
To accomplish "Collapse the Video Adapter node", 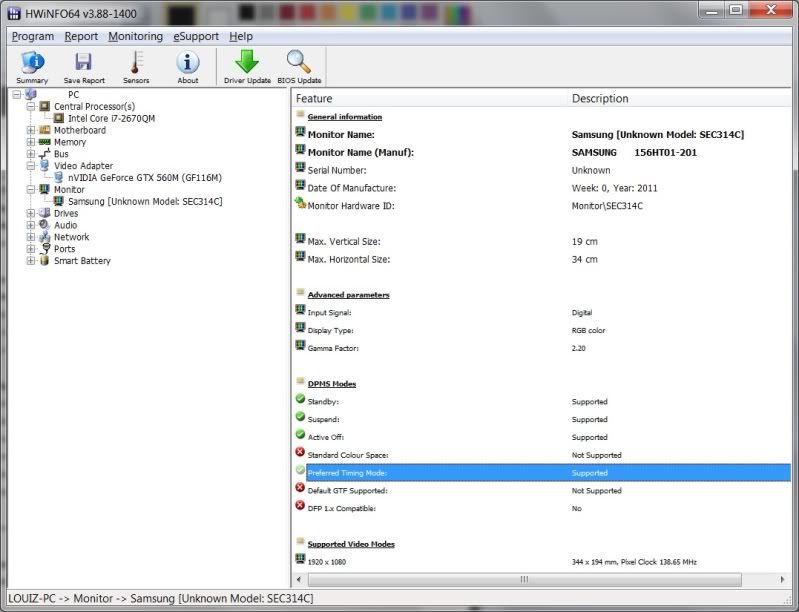I will point(31,166).
